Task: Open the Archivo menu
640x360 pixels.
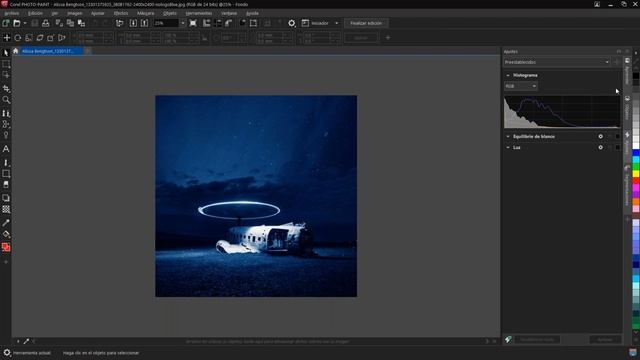Action: point(11,13)
